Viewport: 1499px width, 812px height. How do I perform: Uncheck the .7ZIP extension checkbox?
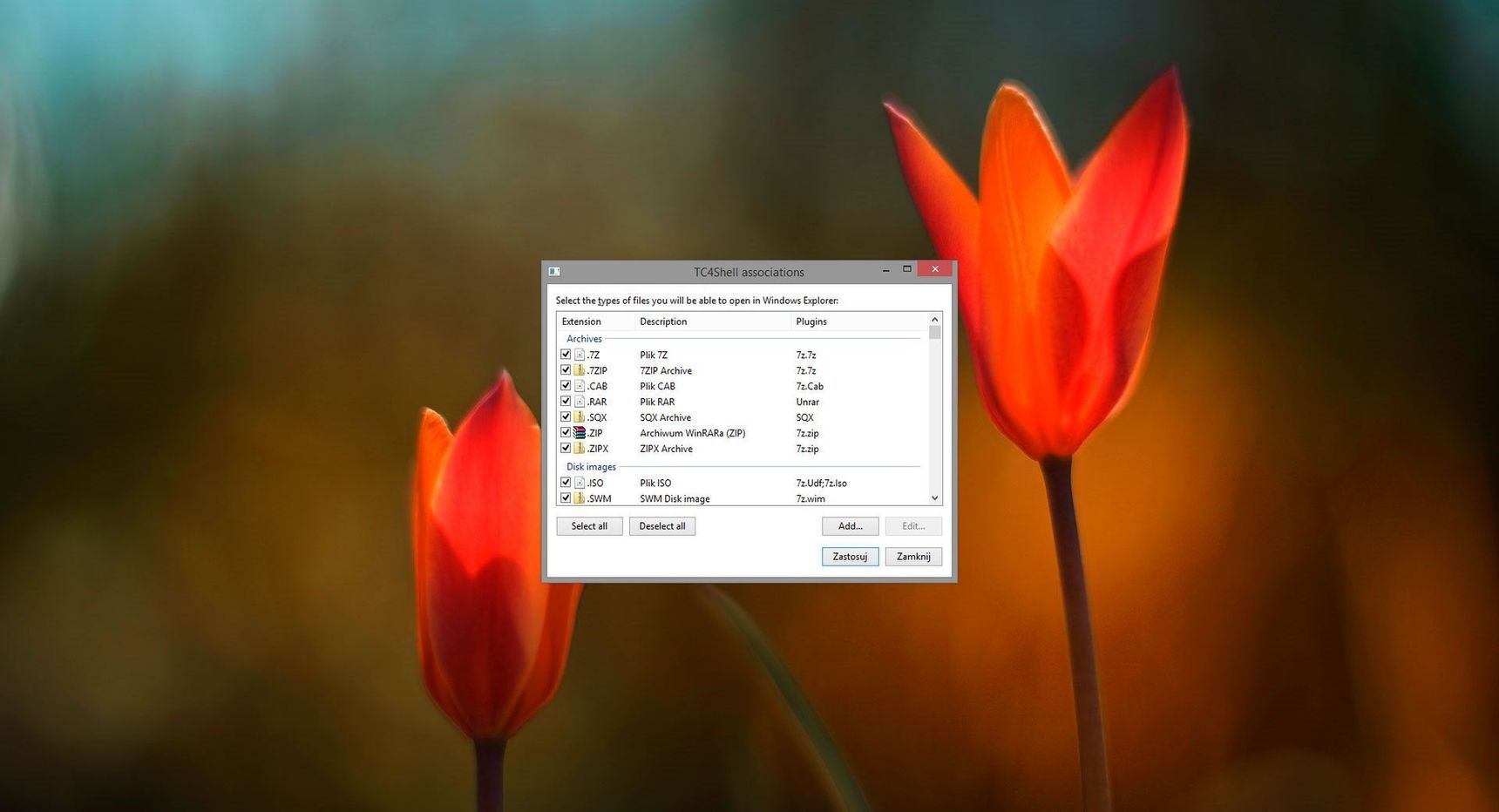point(566,370)
